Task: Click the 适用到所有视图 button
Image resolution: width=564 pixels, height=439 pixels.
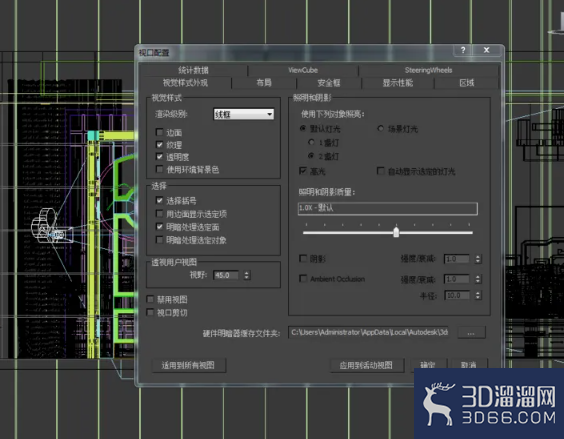Action: click(188, 365)
